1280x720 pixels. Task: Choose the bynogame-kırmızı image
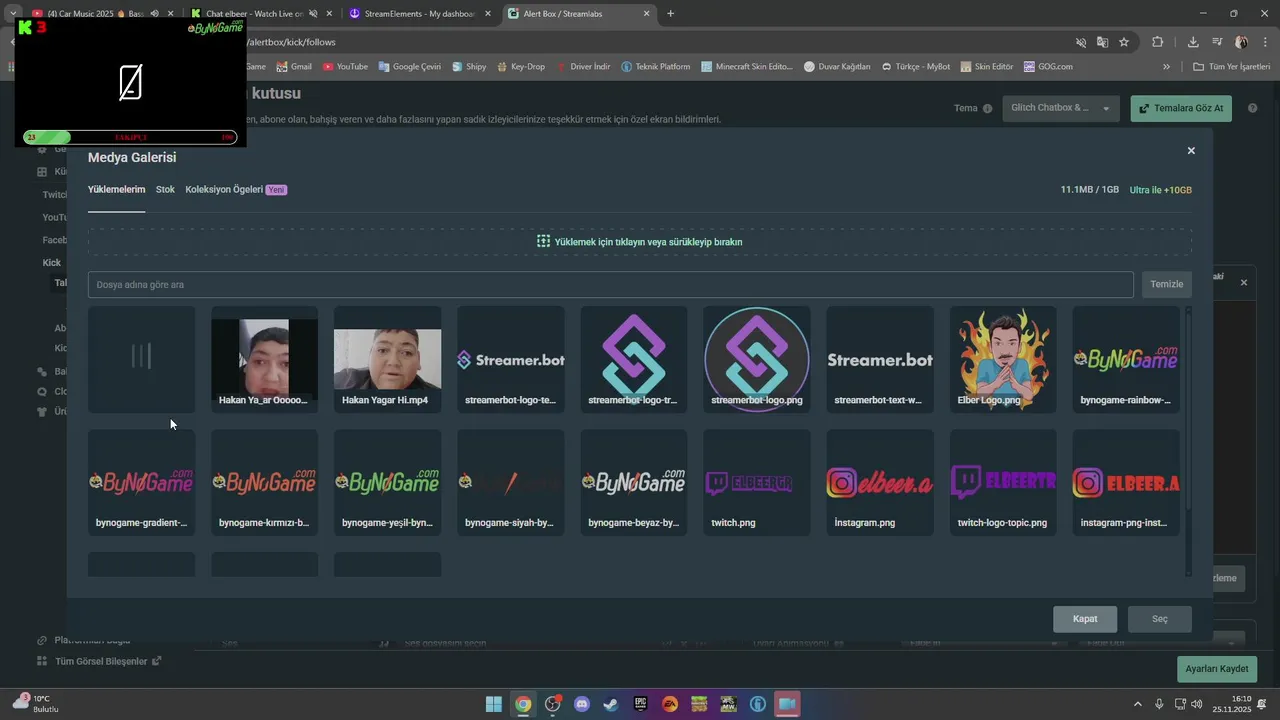tap(264, 483)
